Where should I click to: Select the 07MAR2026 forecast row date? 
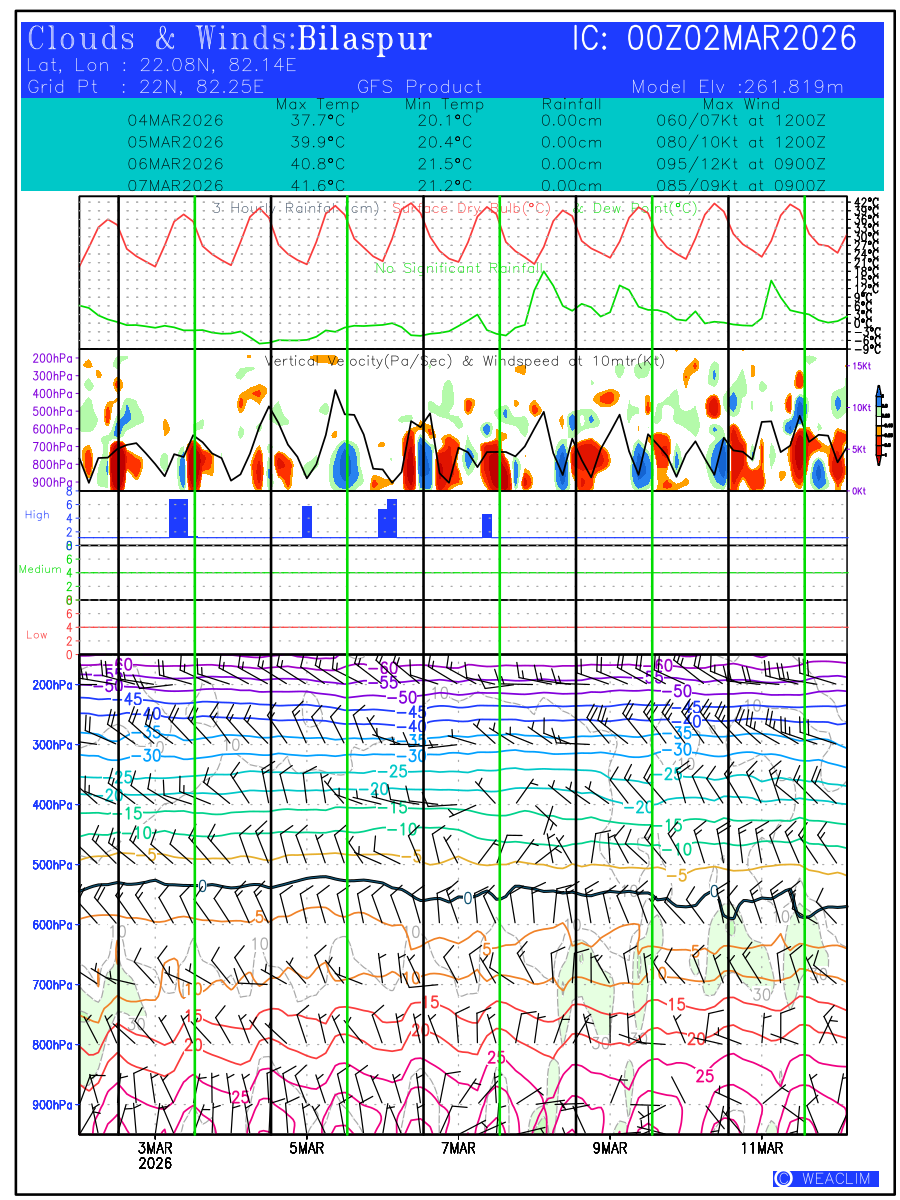tap(176, 186)
